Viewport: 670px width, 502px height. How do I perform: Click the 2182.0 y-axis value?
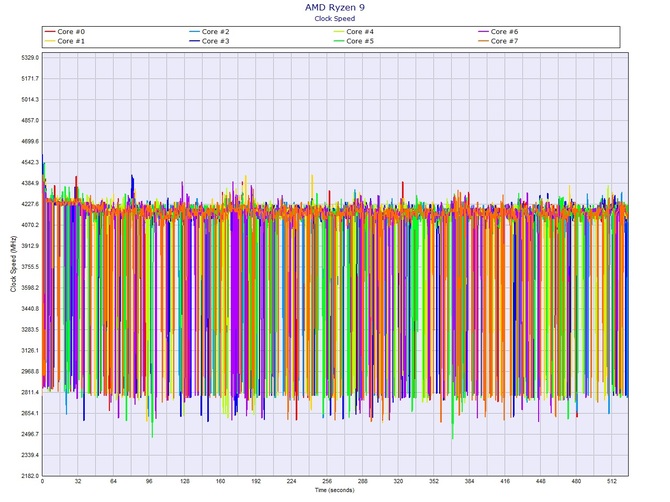30,476
